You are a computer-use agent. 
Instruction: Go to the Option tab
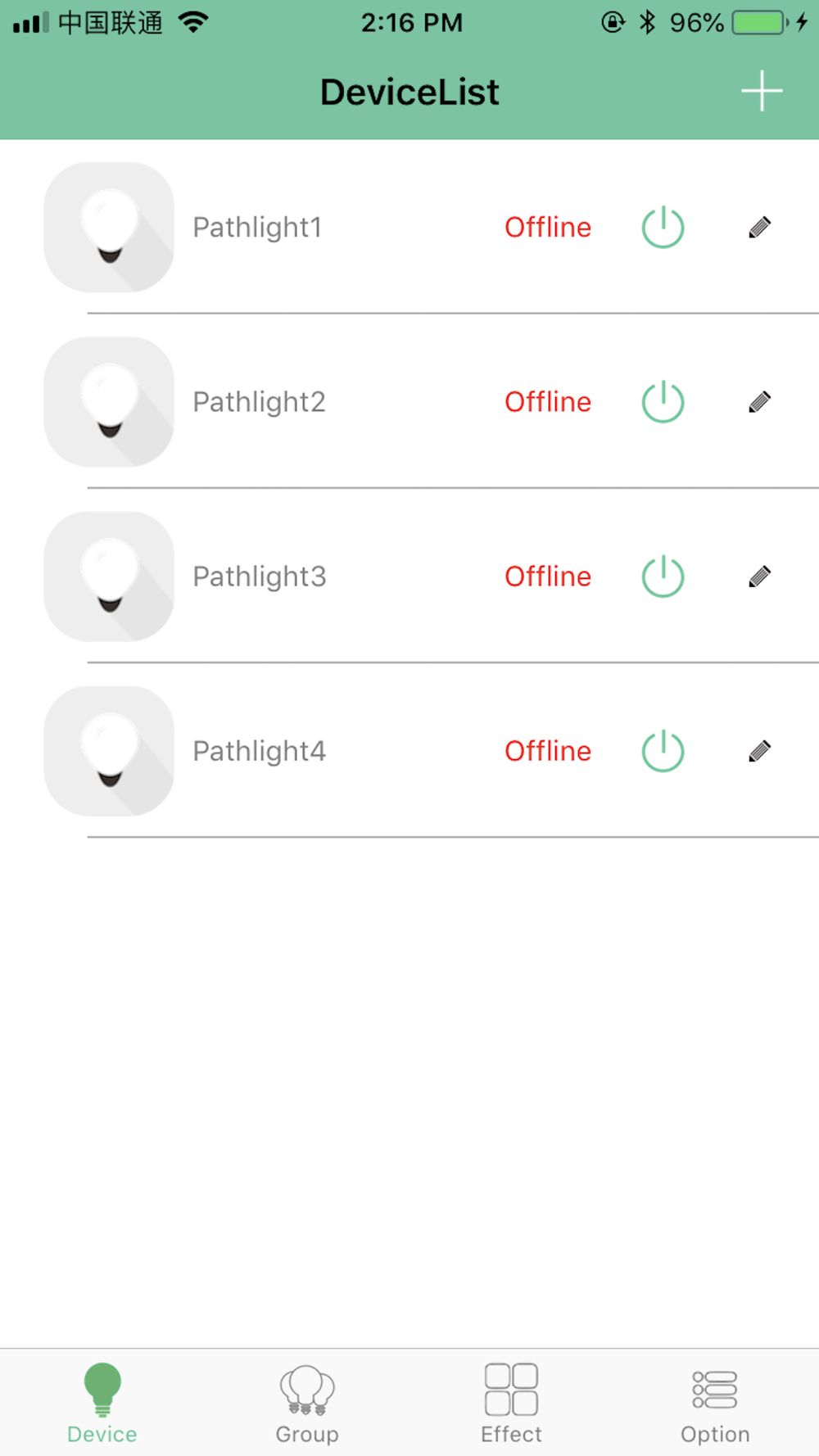715,1404
